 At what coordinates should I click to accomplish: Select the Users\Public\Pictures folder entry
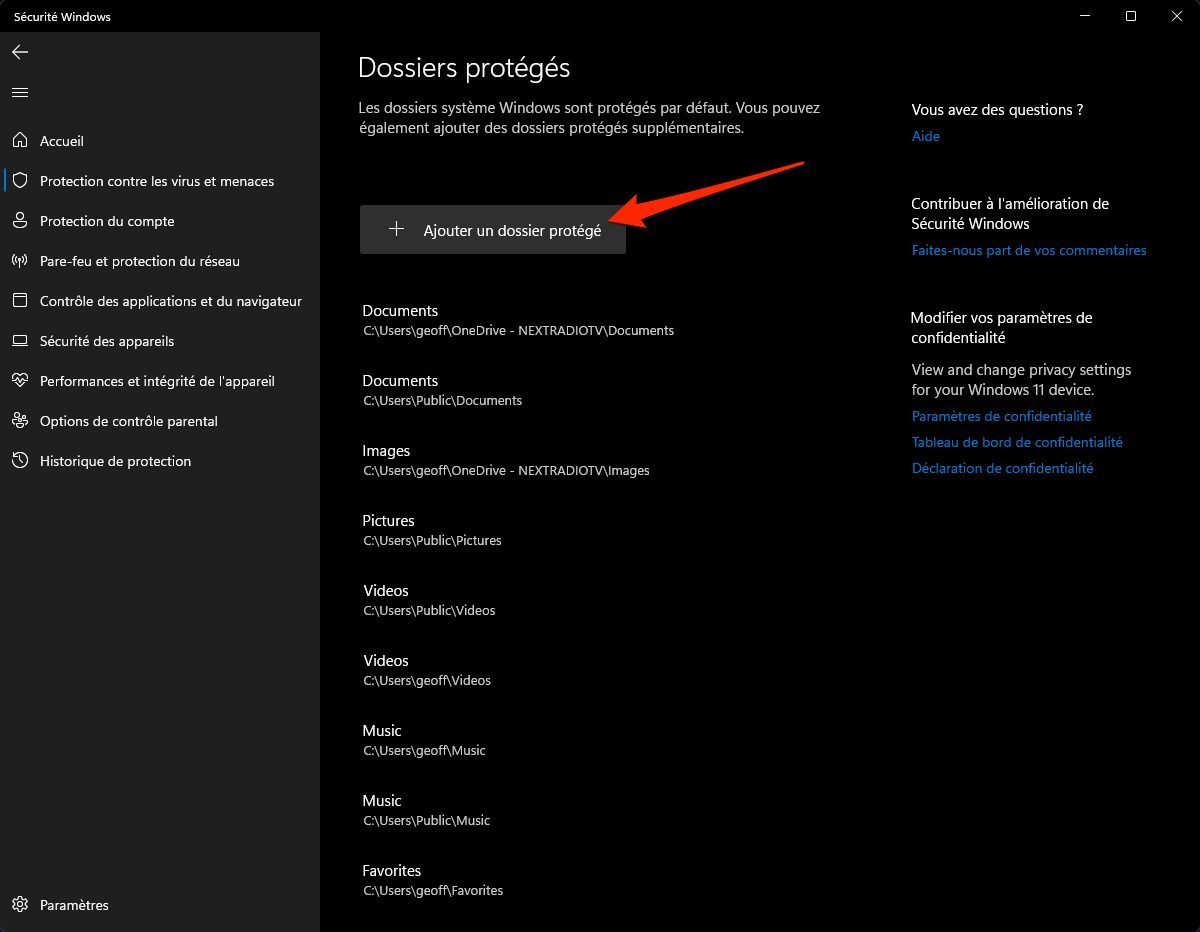[432, 530]
